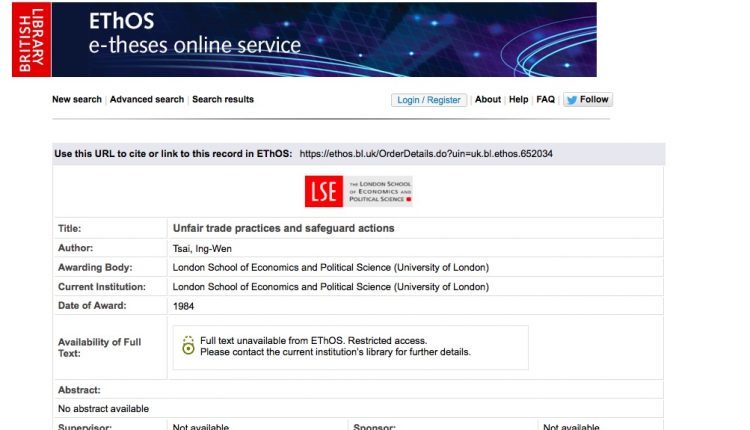
Task: Click the 'Full text unavailable from EThOS' message
Action: pyautogui.click(x=313, y=341)
